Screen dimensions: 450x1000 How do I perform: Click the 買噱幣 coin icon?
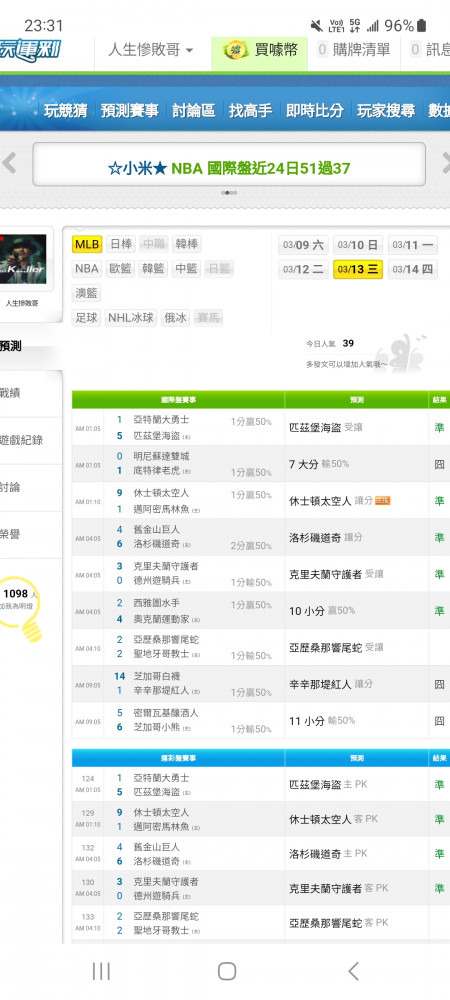236,50
